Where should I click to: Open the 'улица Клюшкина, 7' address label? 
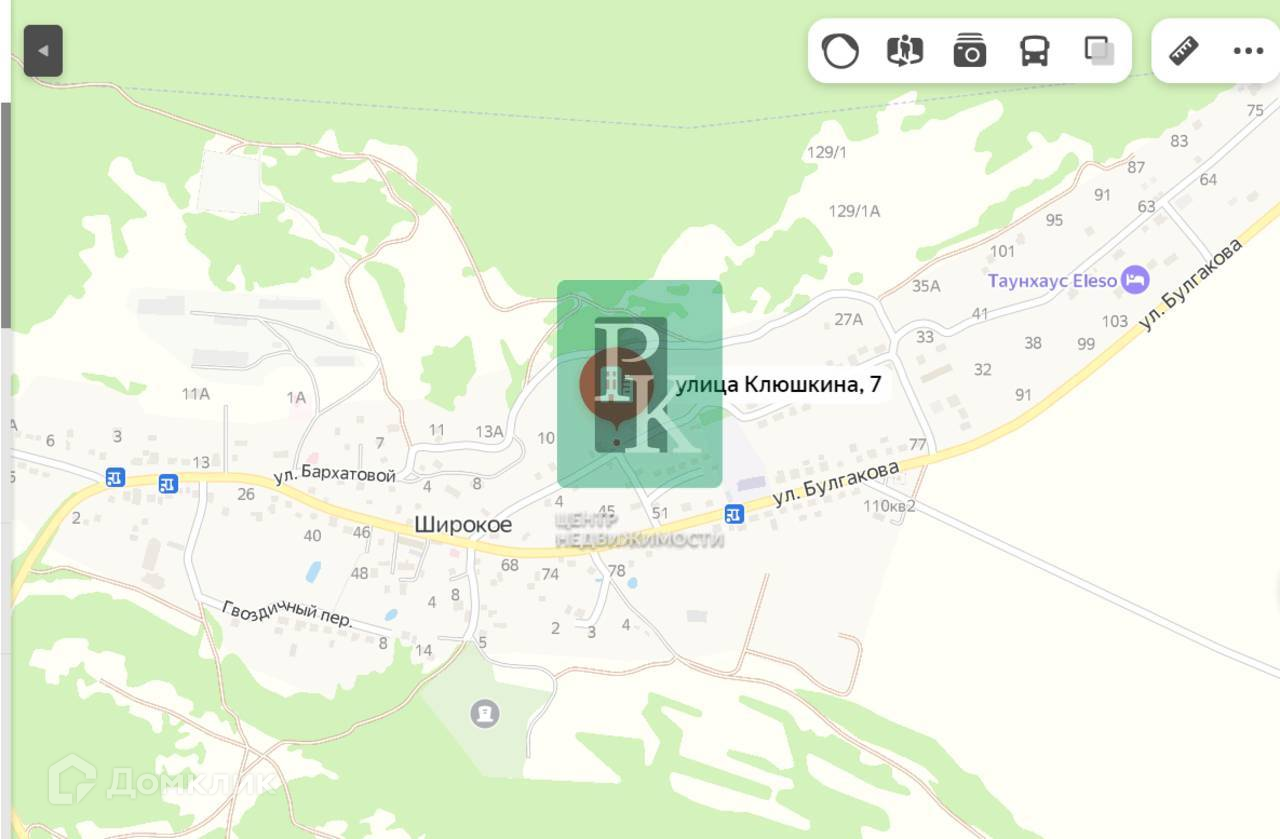tap(778, 385)
